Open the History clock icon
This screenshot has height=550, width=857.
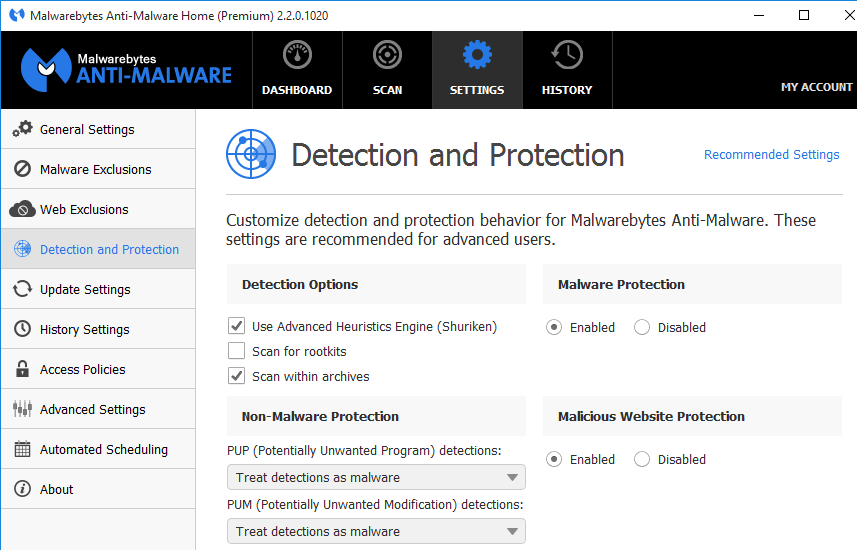pyautogui.click(x=567, y=55)
